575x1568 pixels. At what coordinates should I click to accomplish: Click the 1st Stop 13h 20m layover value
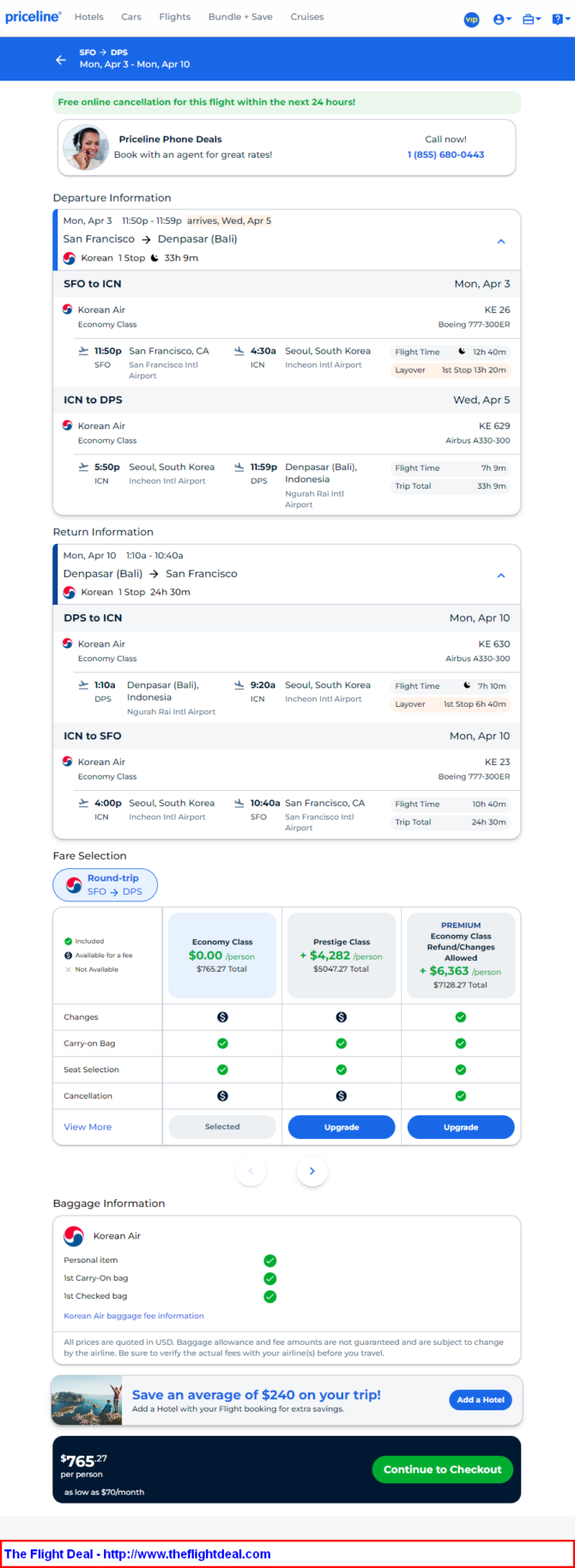474,371
